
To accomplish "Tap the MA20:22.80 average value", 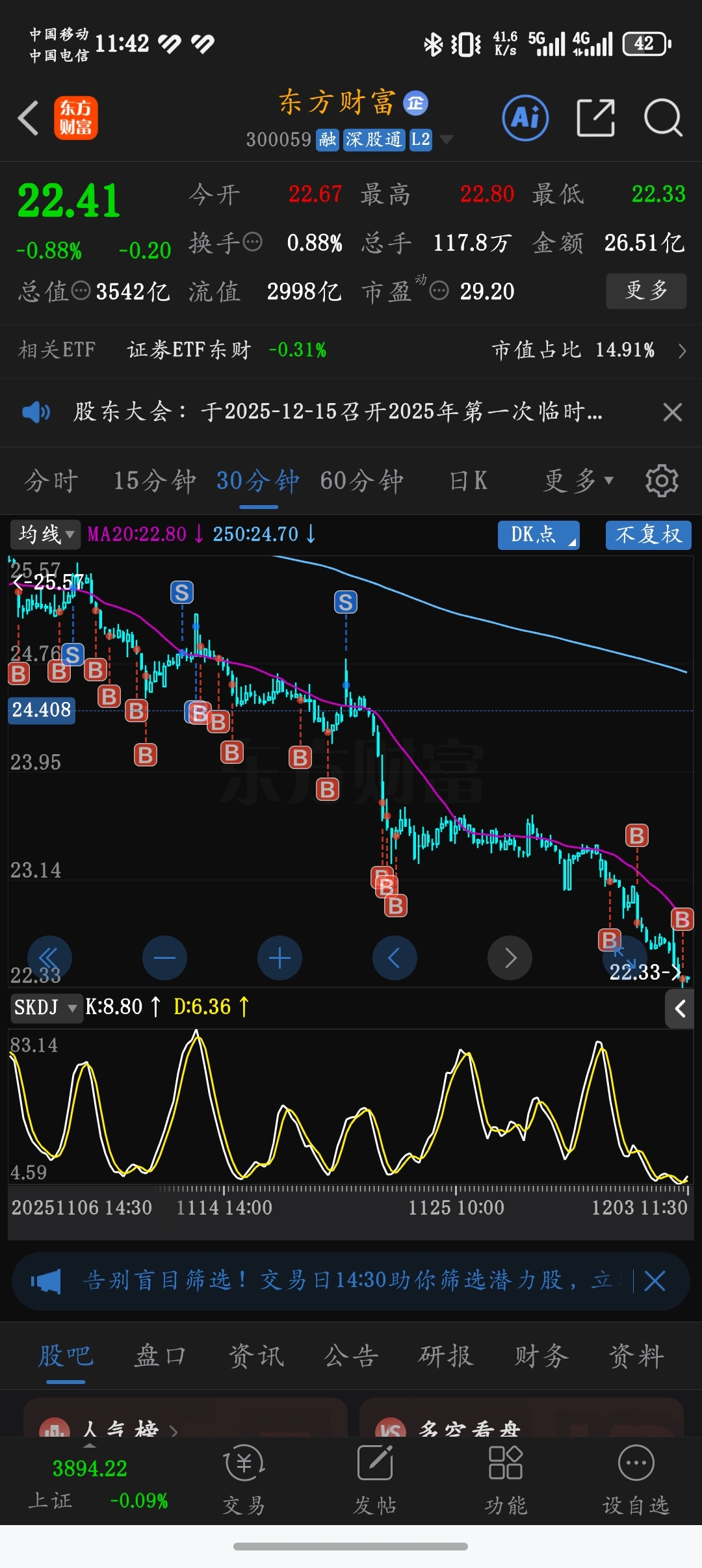I will click(x=137, y=534).
